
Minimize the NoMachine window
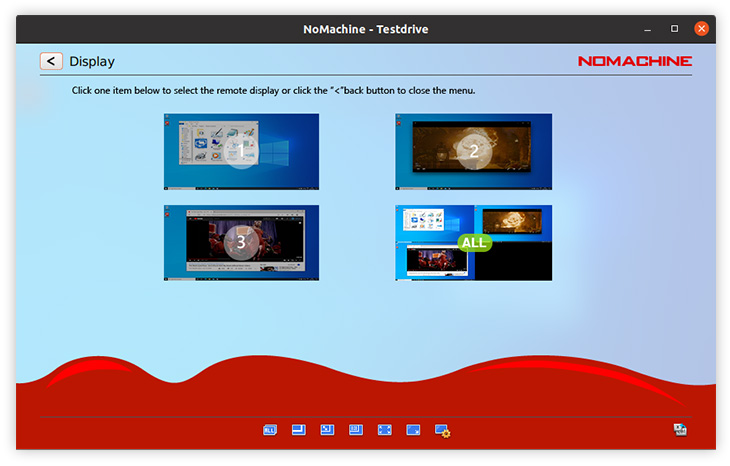pos(647,29)
